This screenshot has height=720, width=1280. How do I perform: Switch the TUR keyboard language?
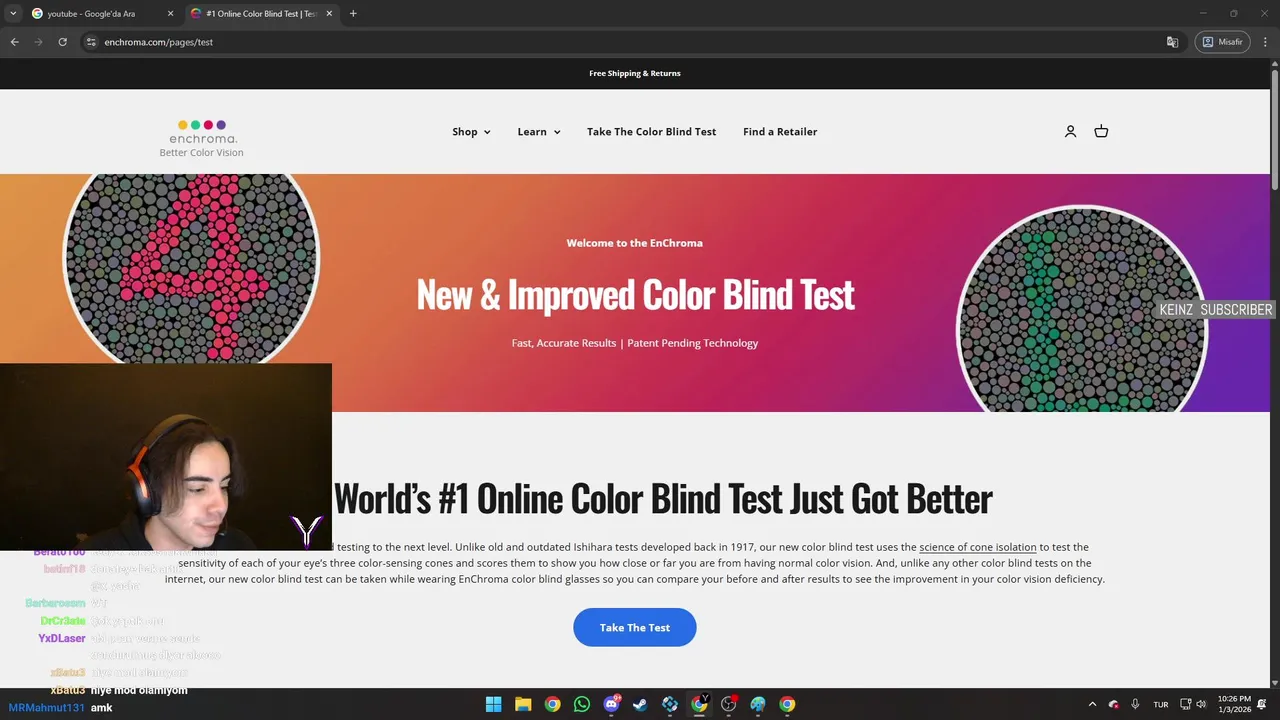click(x=1160, y=704)
